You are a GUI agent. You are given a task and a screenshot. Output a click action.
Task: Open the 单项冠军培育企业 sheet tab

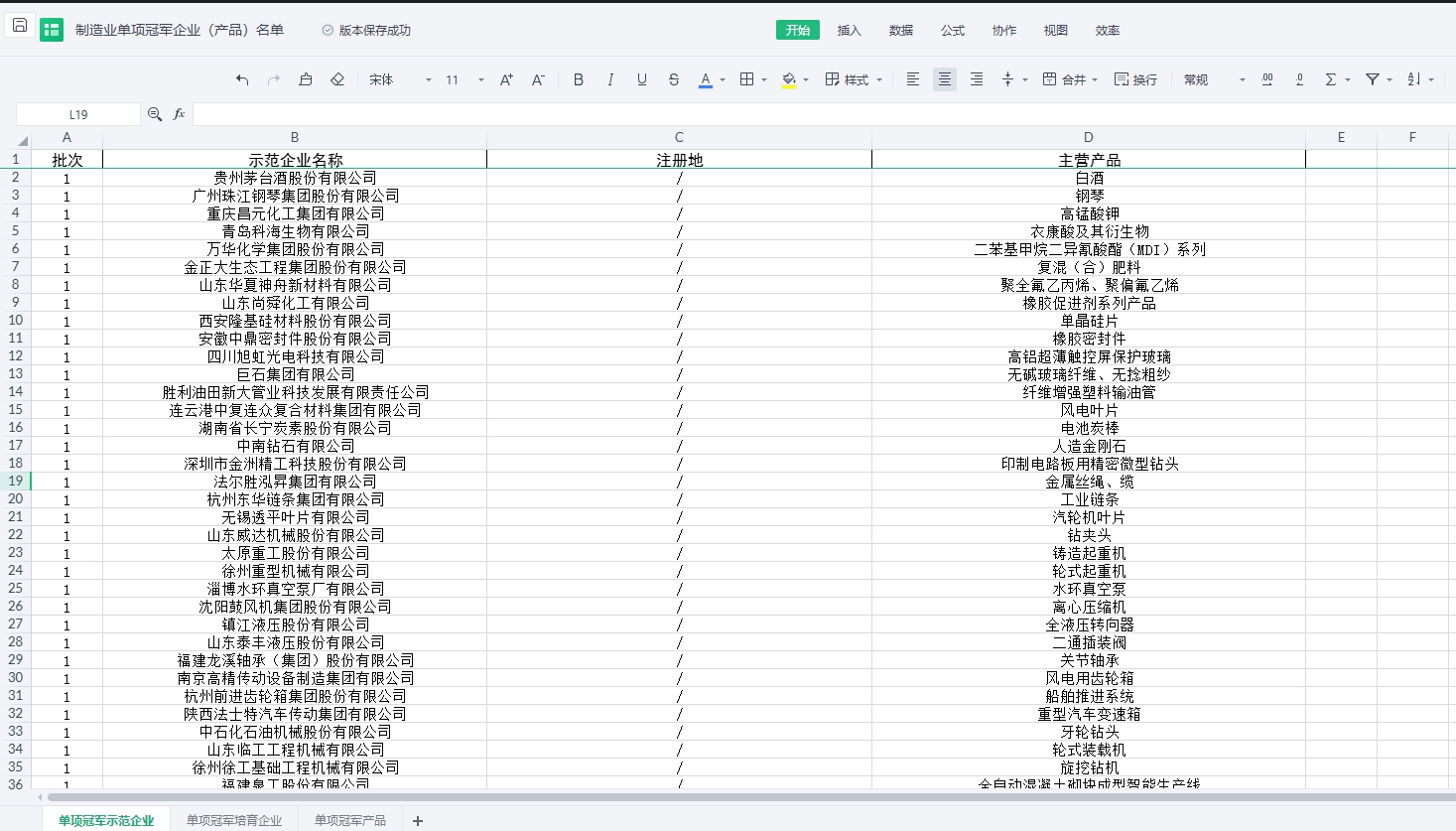click(234, 820)
